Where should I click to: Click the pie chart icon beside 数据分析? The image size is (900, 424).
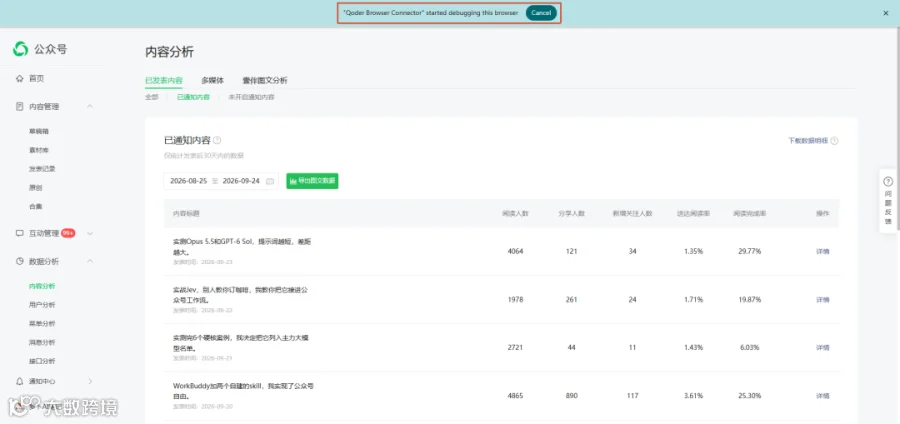pyautogui.click(x=20, y=262)
